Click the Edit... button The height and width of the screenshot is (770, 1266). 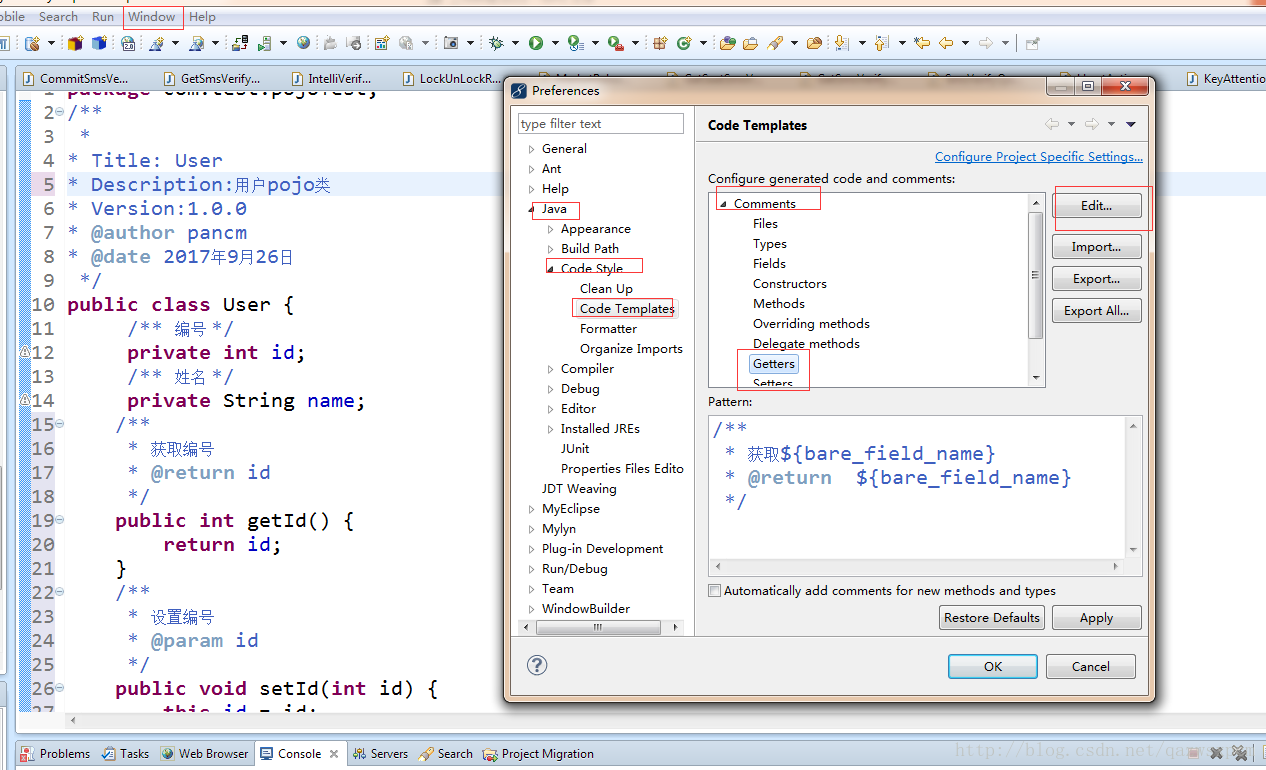(x=1096, y=205)
